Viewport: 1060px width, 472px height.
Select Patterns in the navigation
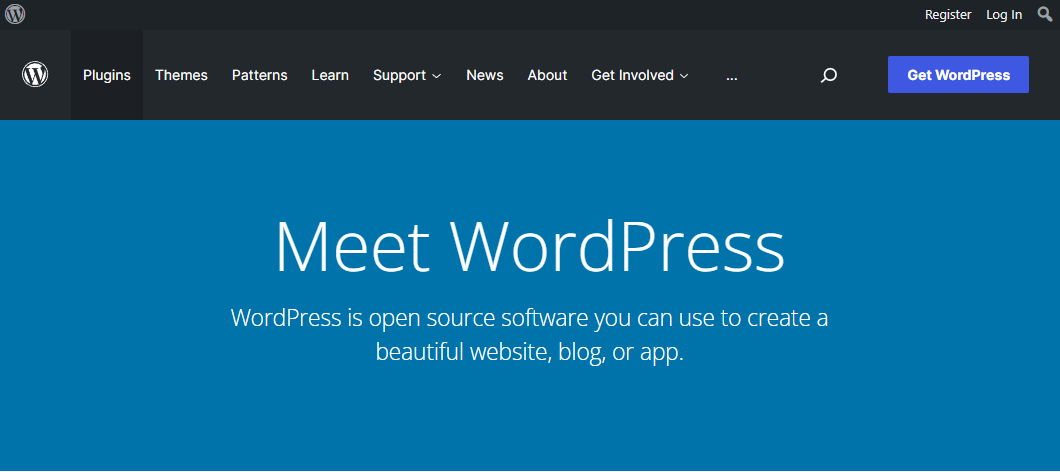(x=260, y=75)
